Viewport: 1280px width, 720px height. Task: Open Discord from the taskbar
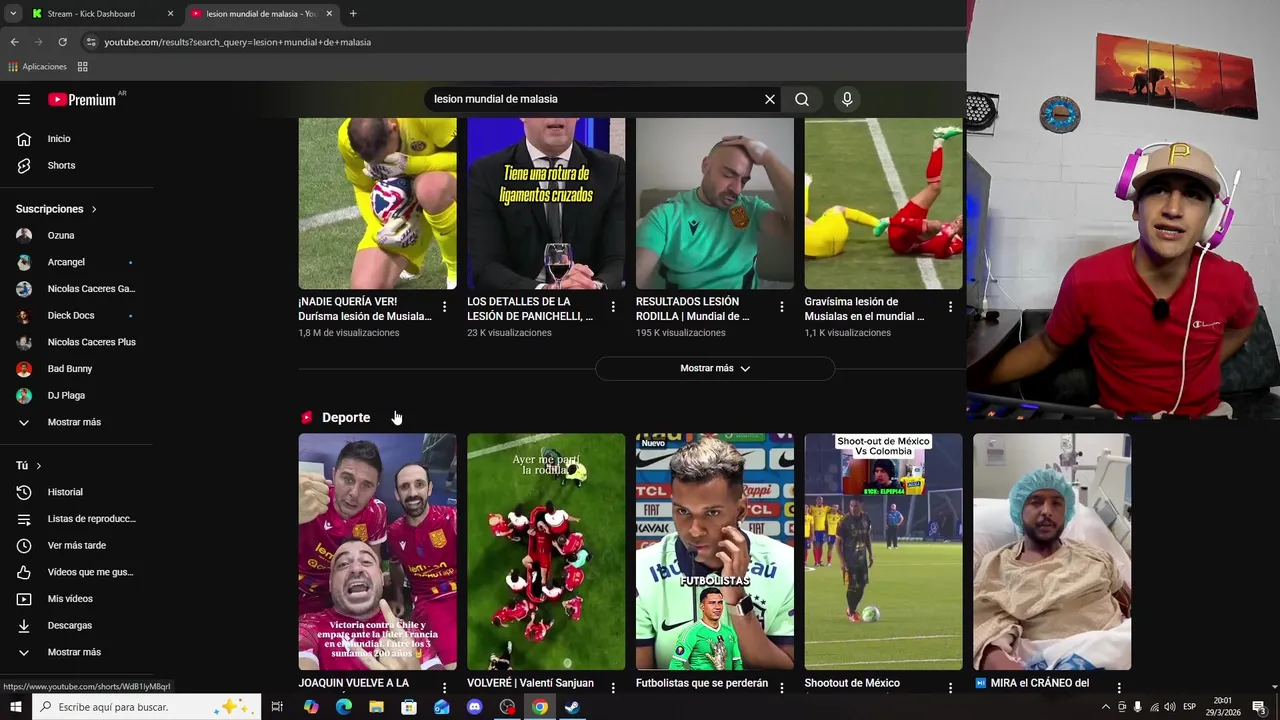click(474, 707)
